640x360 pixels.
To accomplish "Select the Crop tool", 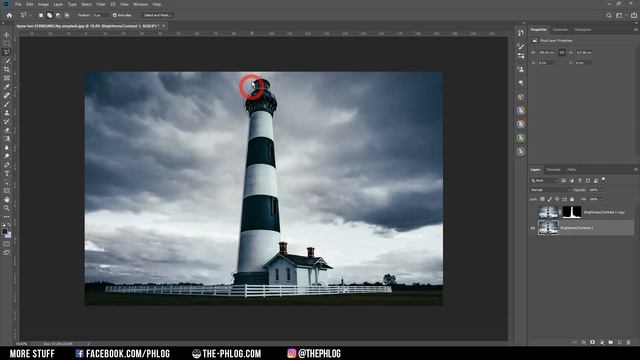I will click(x=7, y=69).
